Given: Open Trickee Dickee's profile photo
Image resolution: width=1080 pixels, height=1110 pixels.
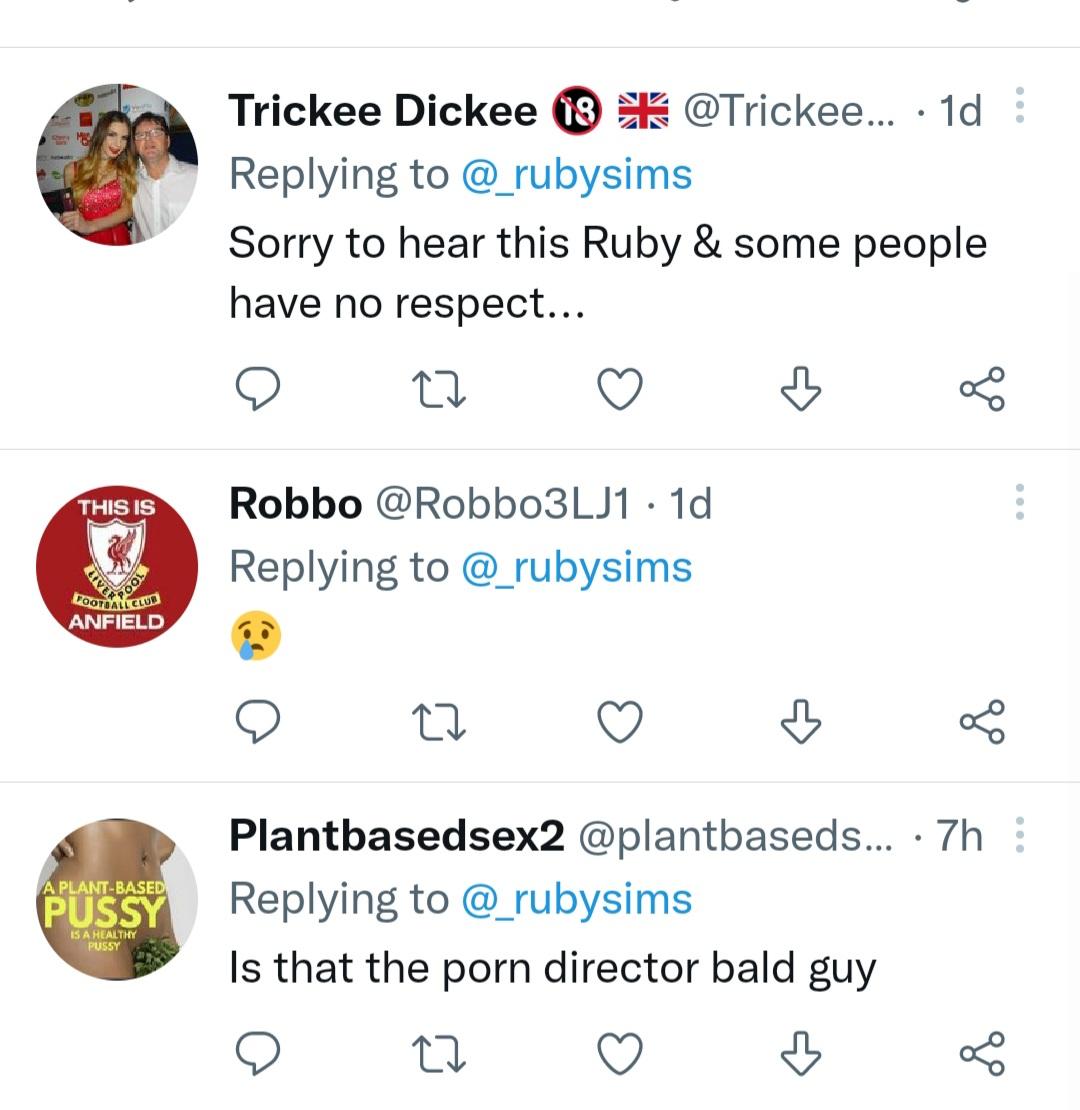Looking at the screenshot, I should (116, 165).
